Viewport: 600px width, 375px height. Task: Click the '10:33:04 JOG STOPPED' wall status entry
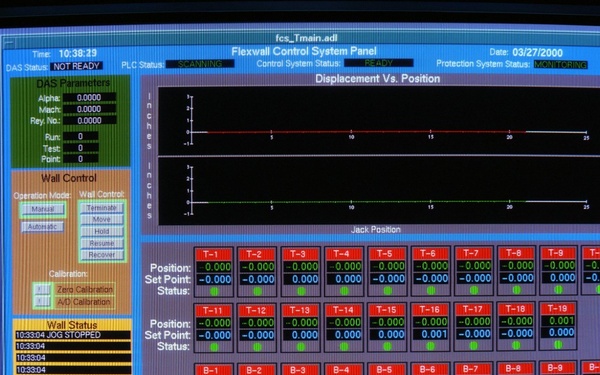(73, 335)
